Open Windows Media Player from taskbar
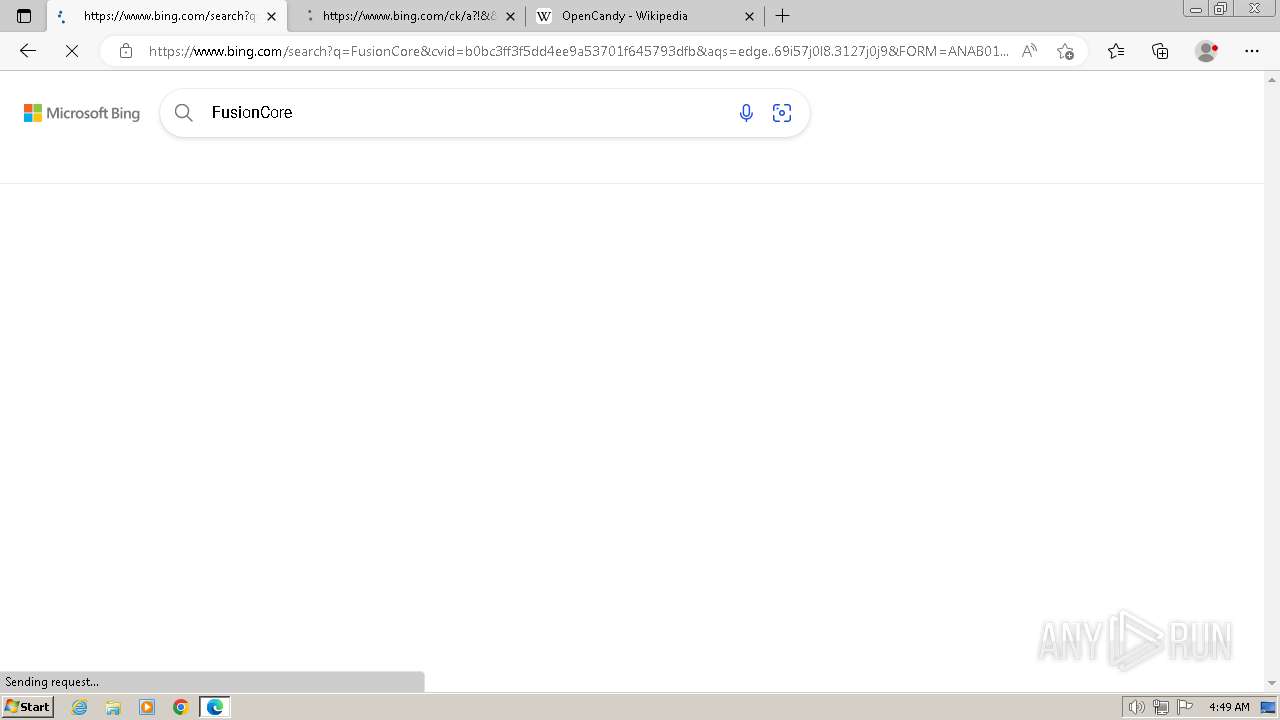Viewport: 1280px width, 720px height. (147, 707)
